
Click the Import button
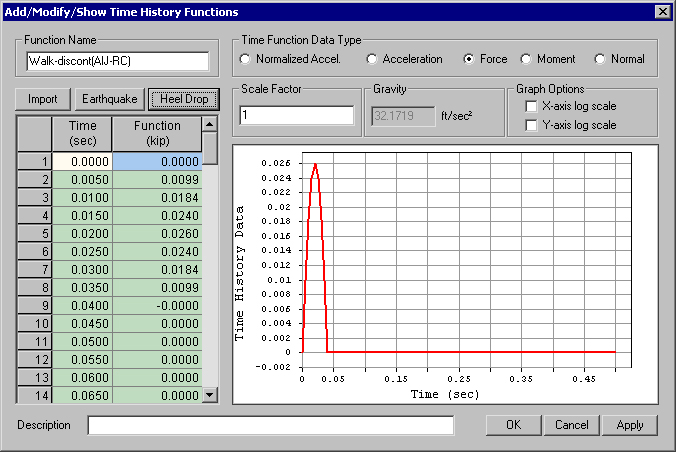[x=42, y=99]
